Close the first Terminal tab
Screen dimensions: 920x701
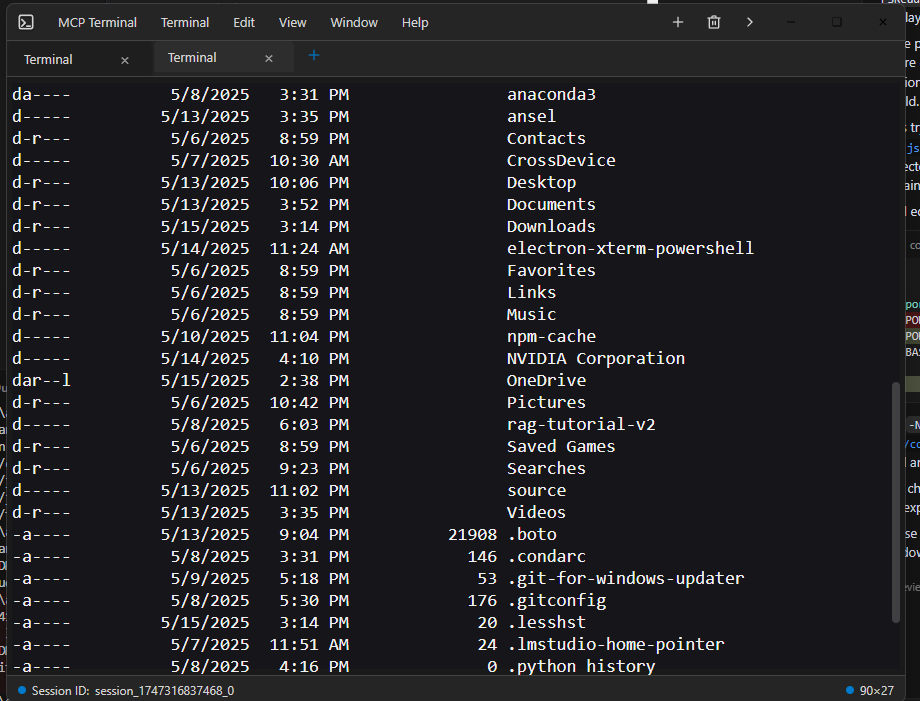click(124, 60)
